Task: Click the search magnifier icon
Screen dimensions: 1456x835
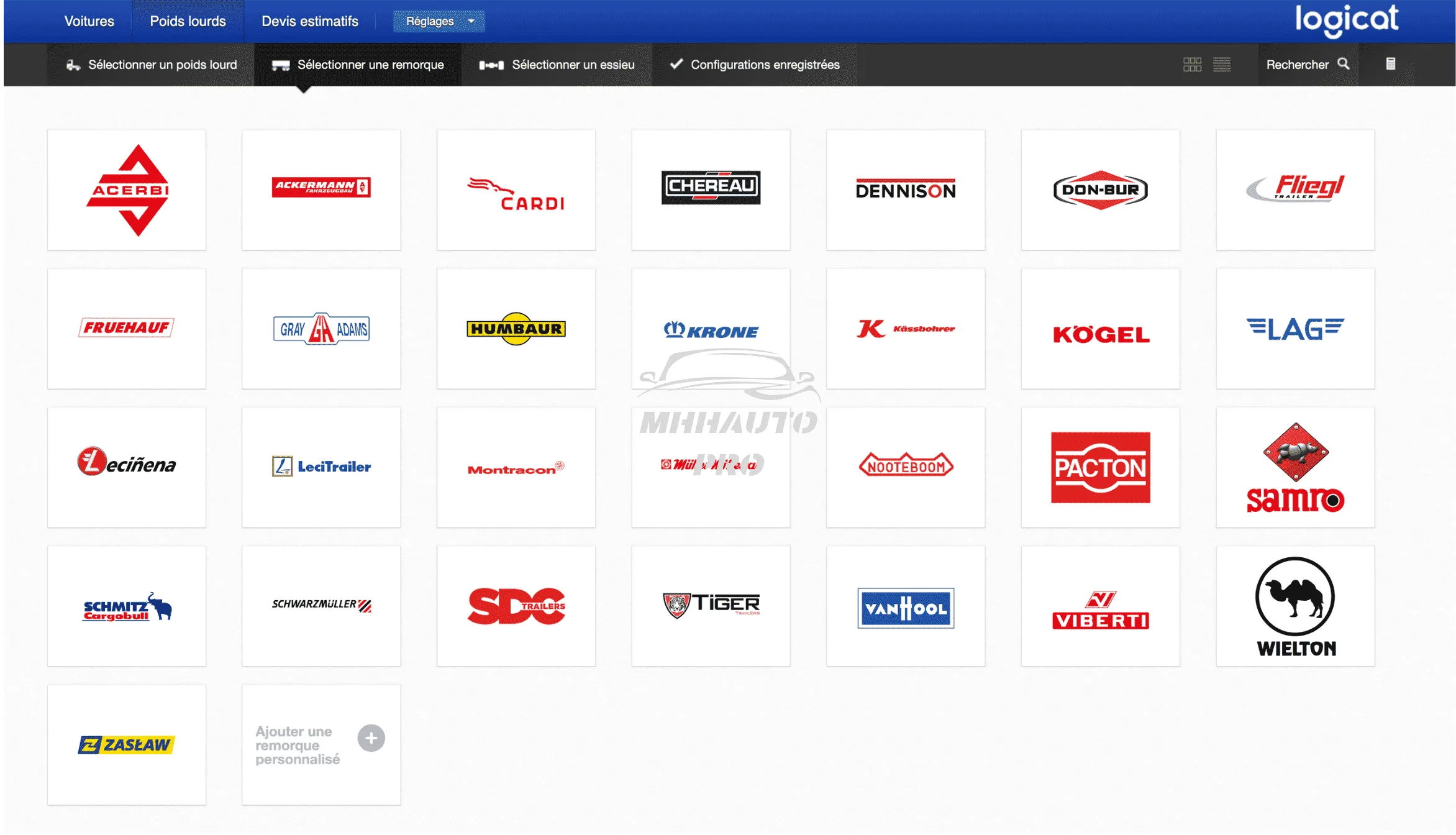Action: [1344, 64]
